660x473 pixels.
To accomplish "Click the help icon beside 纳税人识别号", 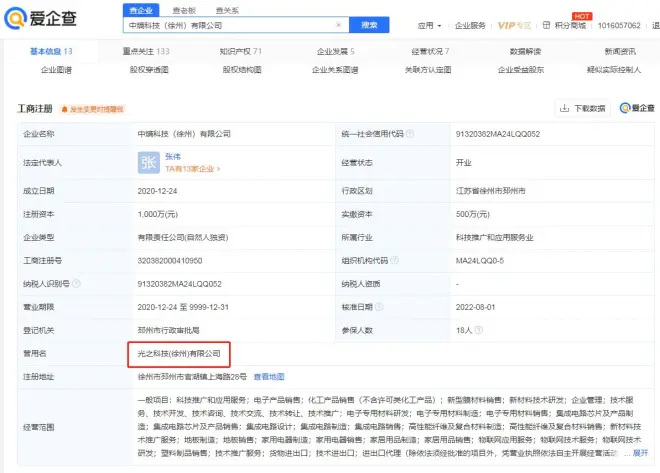I will point(76,283).
